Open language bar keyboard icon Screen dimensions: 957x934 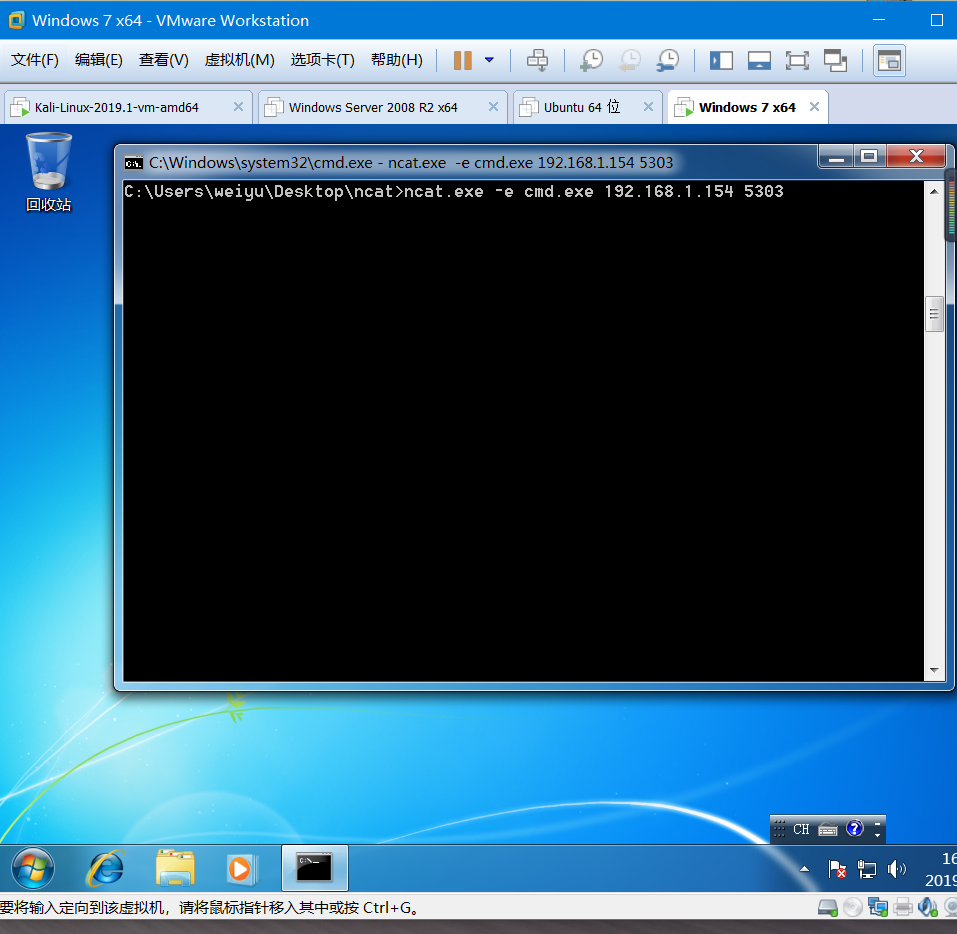(828, 829)
